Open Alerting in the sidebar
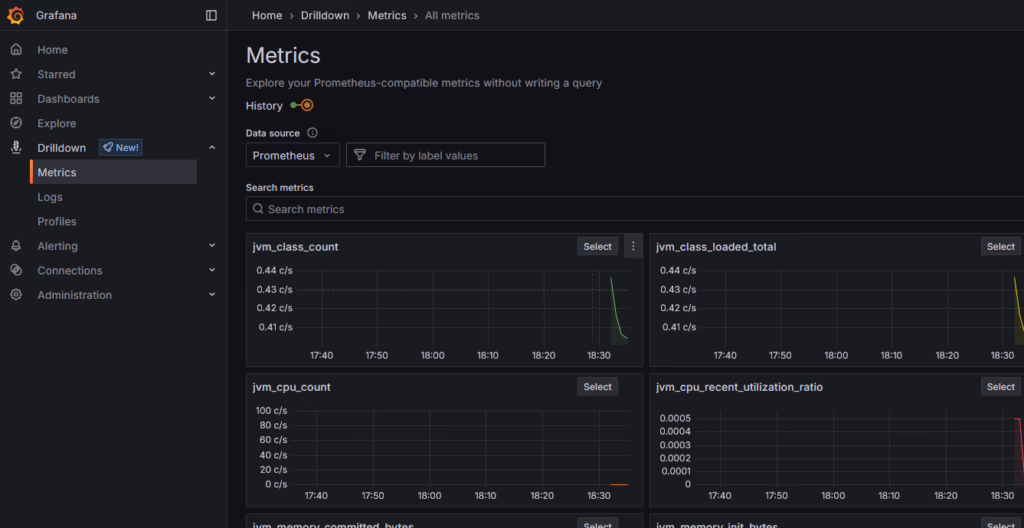Screen dimensions: 1024x528 click(x=57, y=246)
